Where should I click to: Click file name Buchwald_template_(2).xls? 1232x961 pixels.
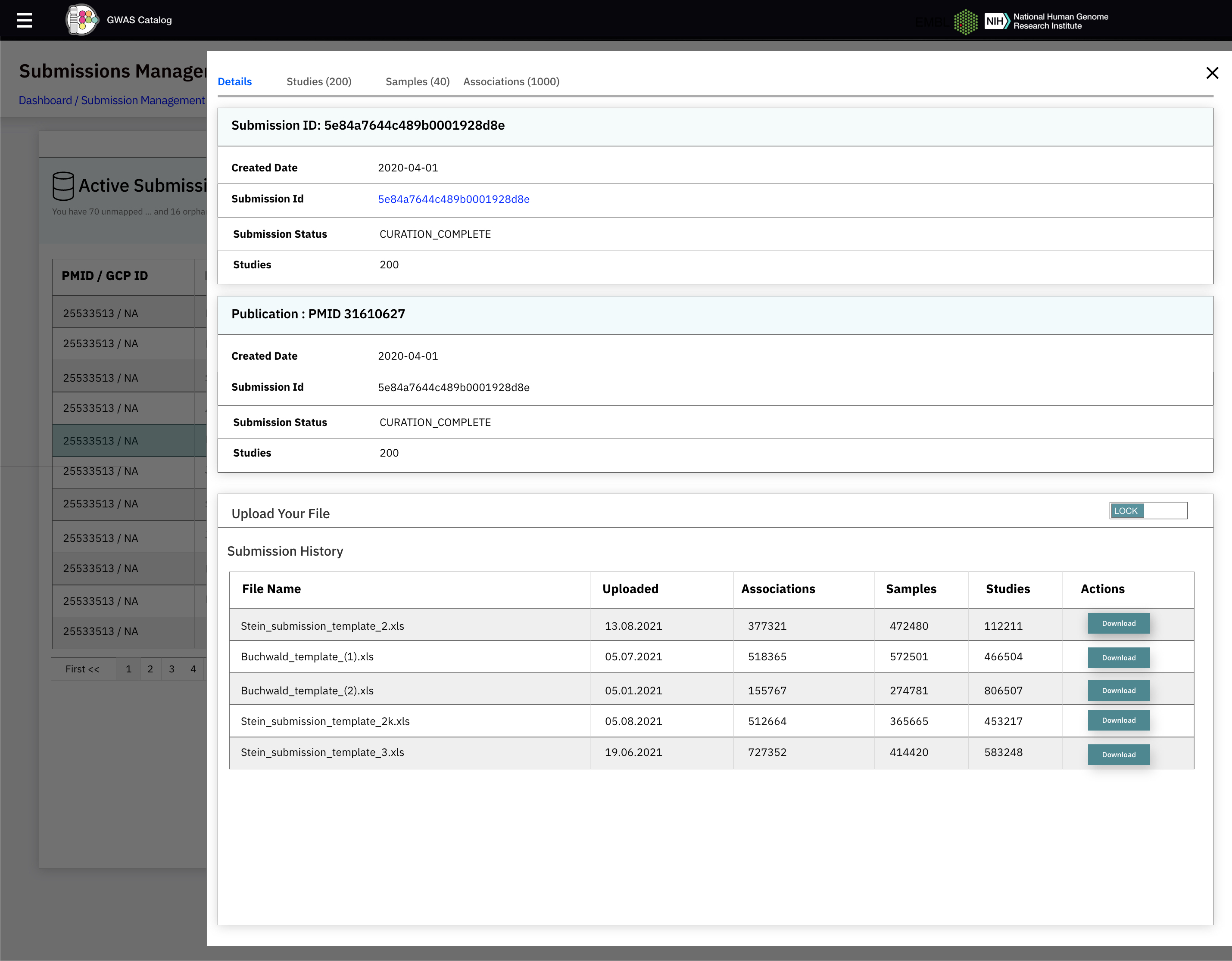[307, 691]
